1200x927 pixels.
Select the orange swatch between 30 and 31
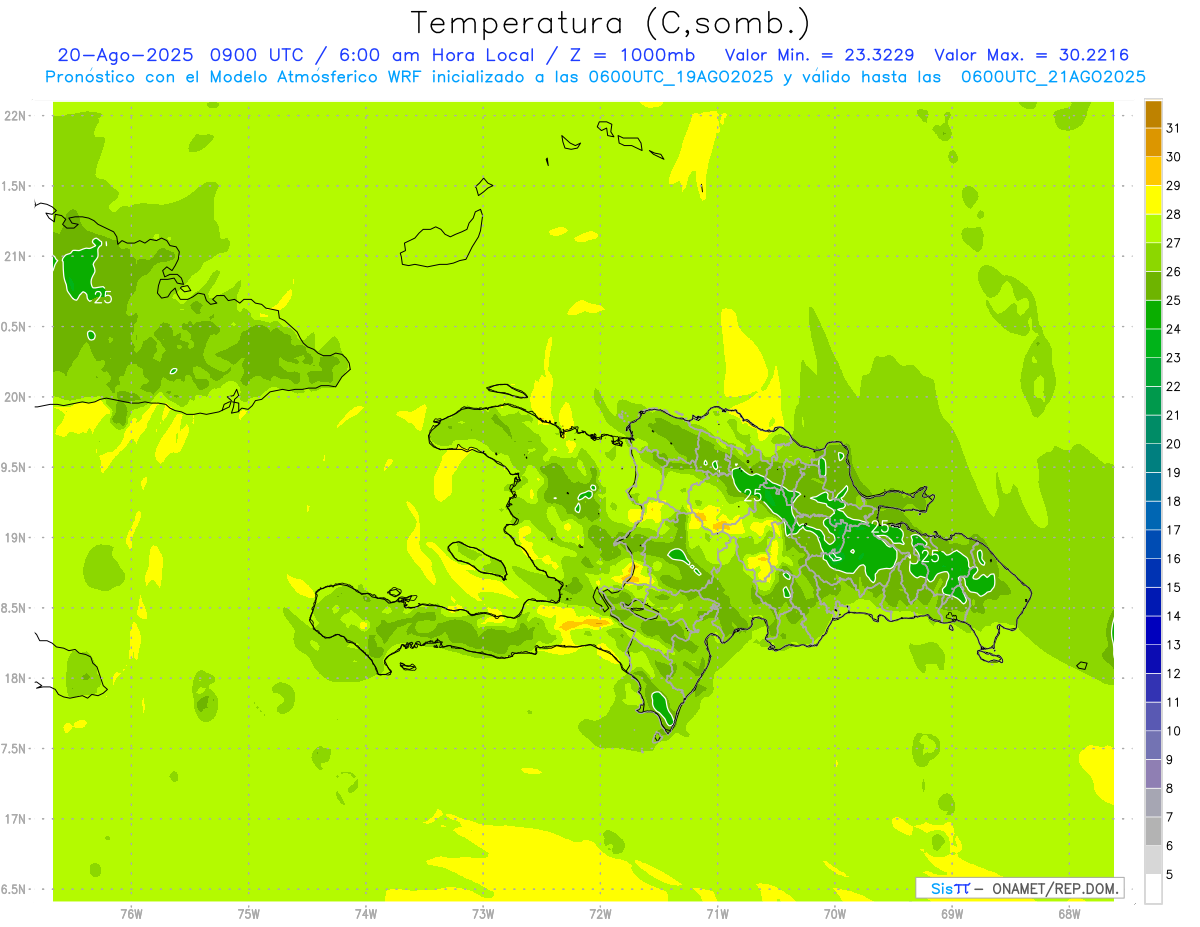pyautogui.click(x=1153, y=142)
